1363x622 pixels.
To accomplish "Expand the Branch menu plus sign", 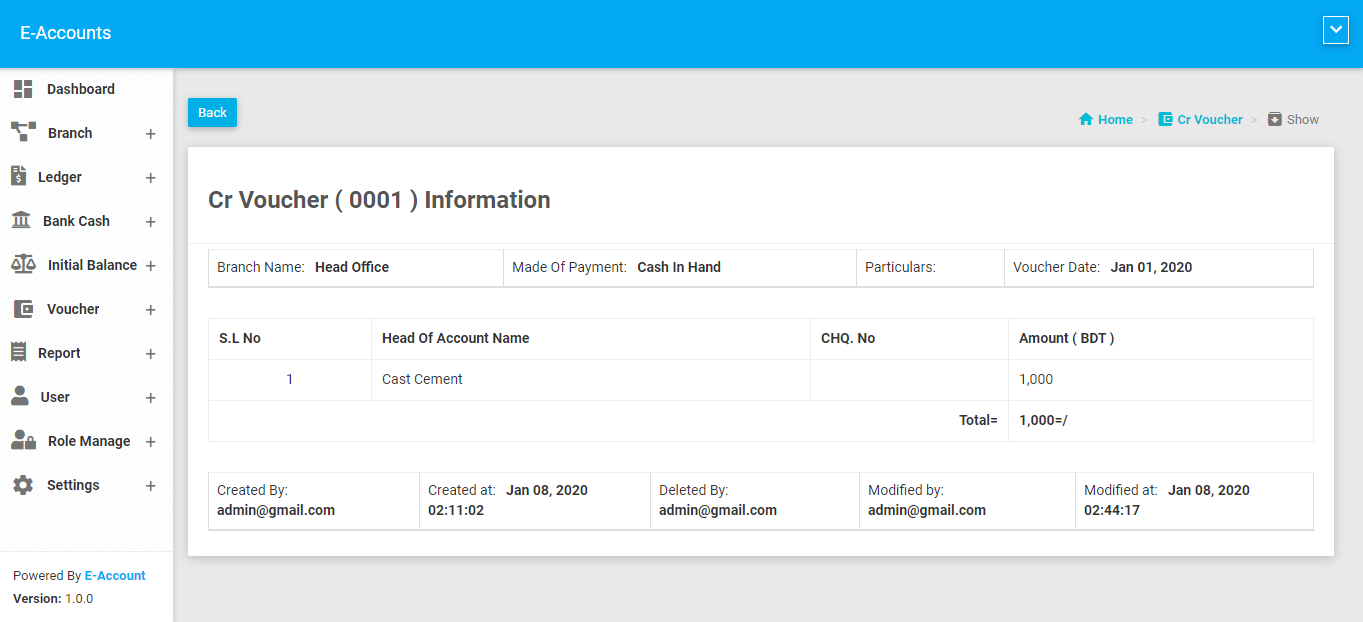I will (150, 134).
